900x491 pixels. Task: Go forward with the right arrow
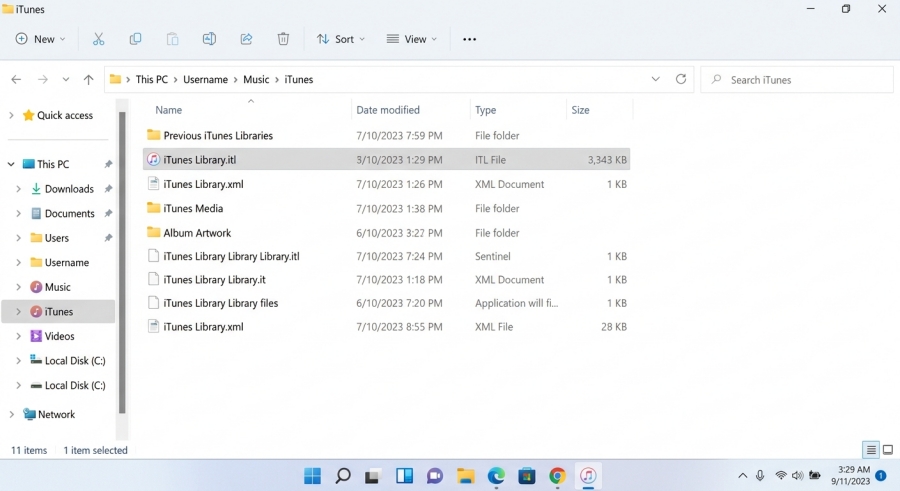pos(42,79)
